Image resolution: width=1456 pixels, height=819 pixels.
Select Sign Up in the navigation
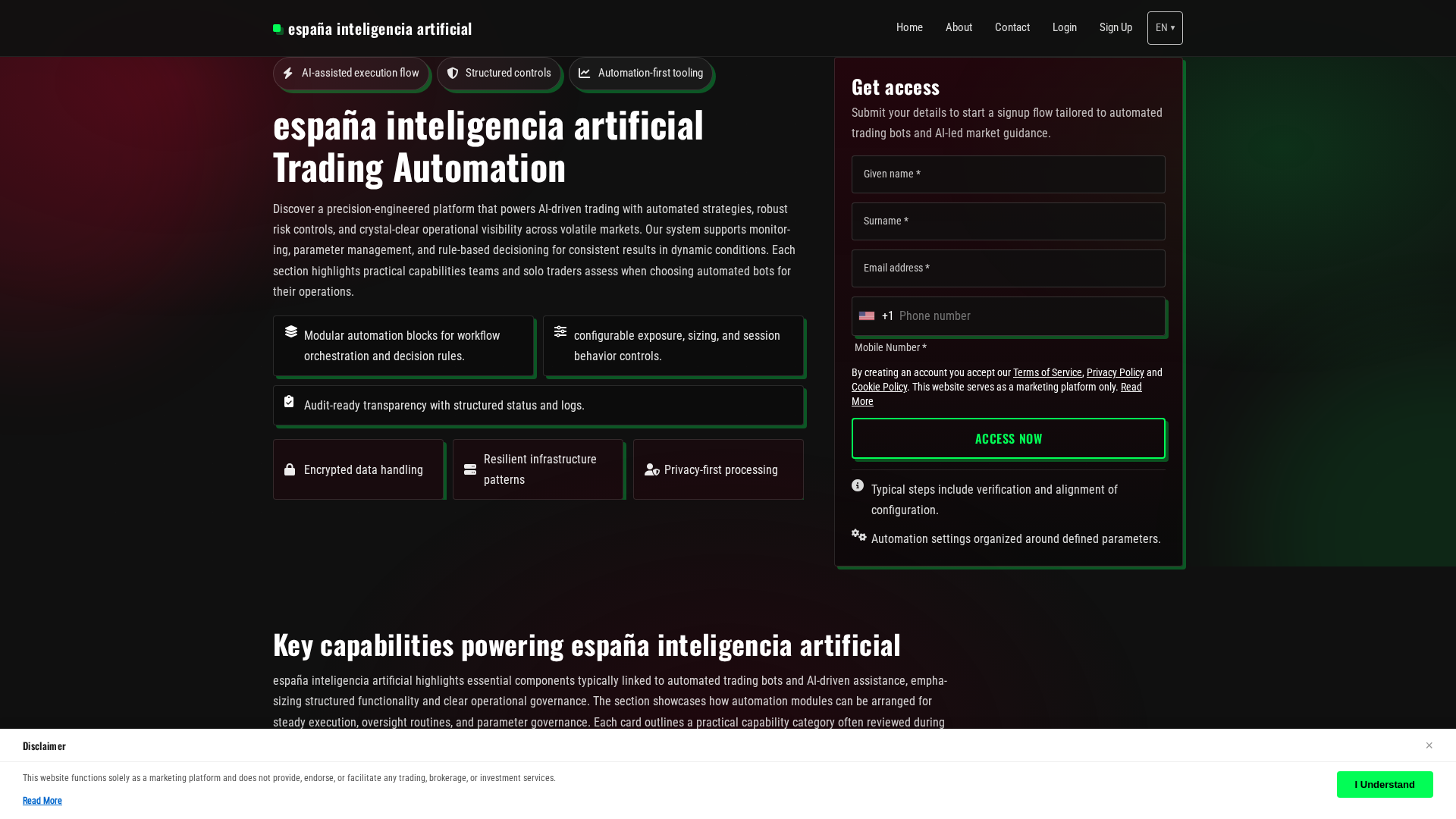coord(1116,27)
